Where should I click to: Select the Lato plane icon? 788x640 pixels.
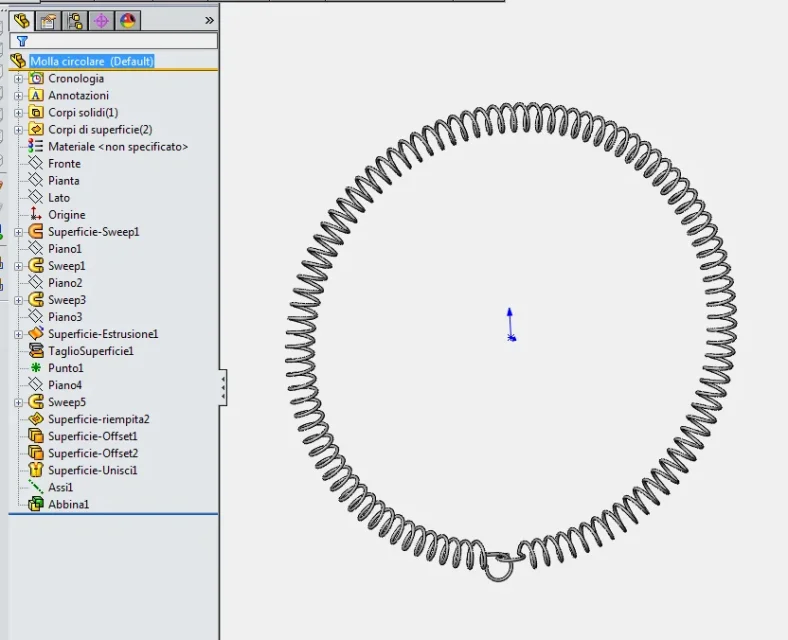[36, 197]
